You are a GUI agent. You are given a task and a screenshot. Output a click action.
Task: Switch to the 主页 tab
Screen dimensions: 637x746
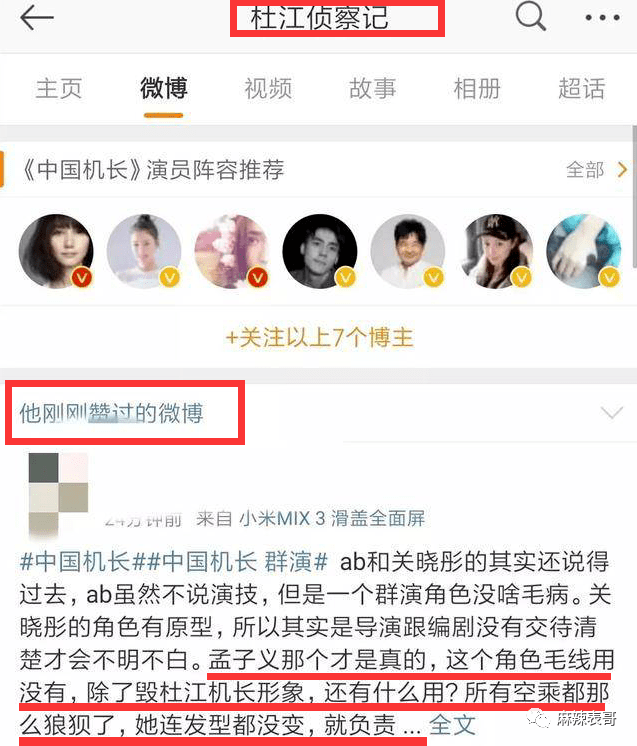59,89
